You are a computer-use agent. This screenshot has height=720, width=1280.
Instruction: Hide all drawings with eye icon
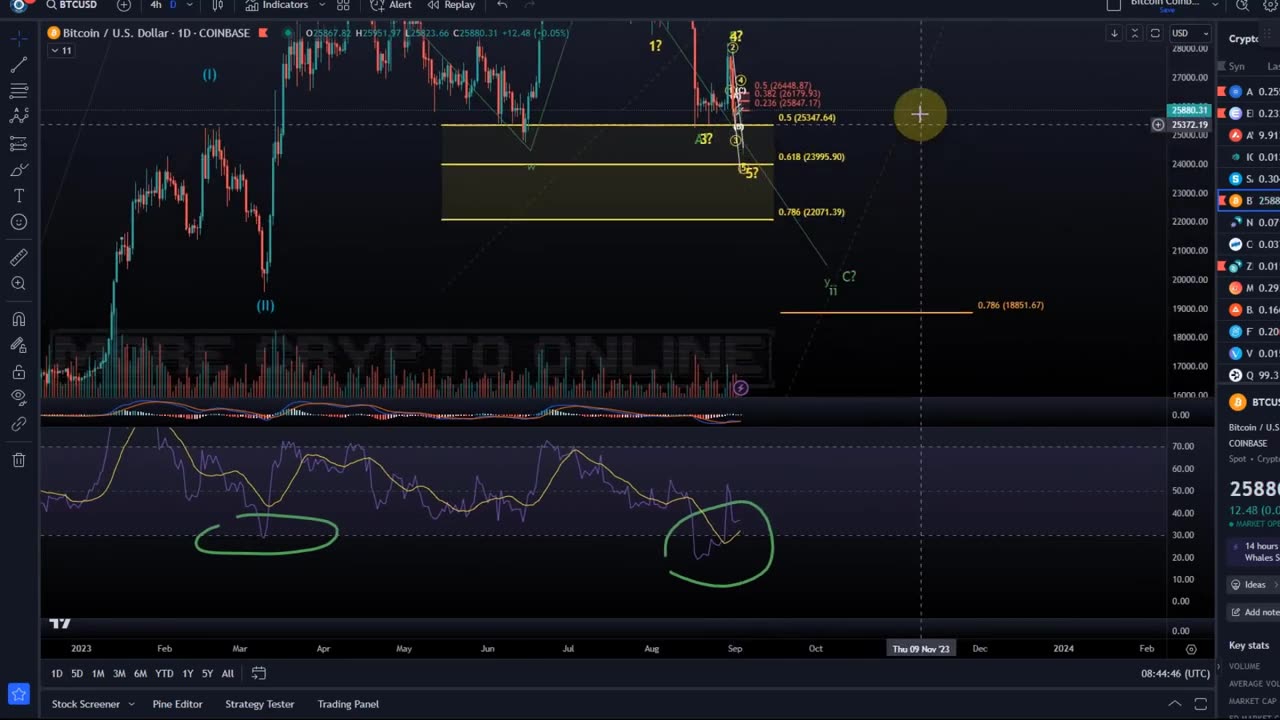click(x=18, y=398)
